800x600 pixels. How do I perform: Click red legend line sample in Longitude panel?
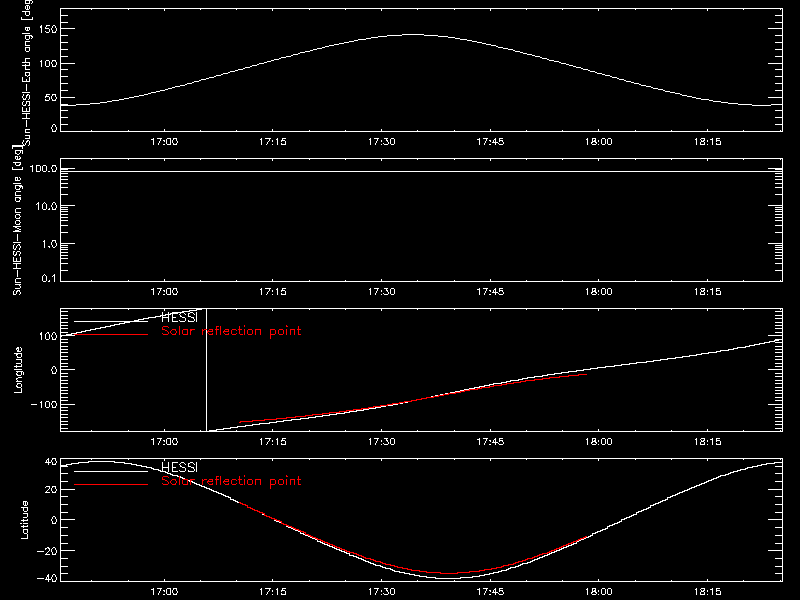click(111, 335)
